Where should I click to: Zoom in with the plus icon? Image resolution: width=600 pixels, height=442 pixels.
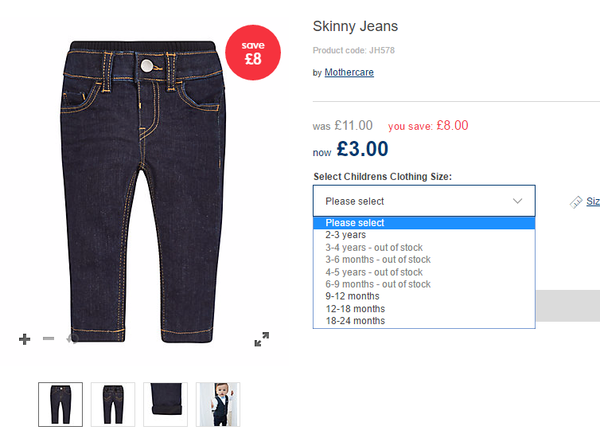24,339
